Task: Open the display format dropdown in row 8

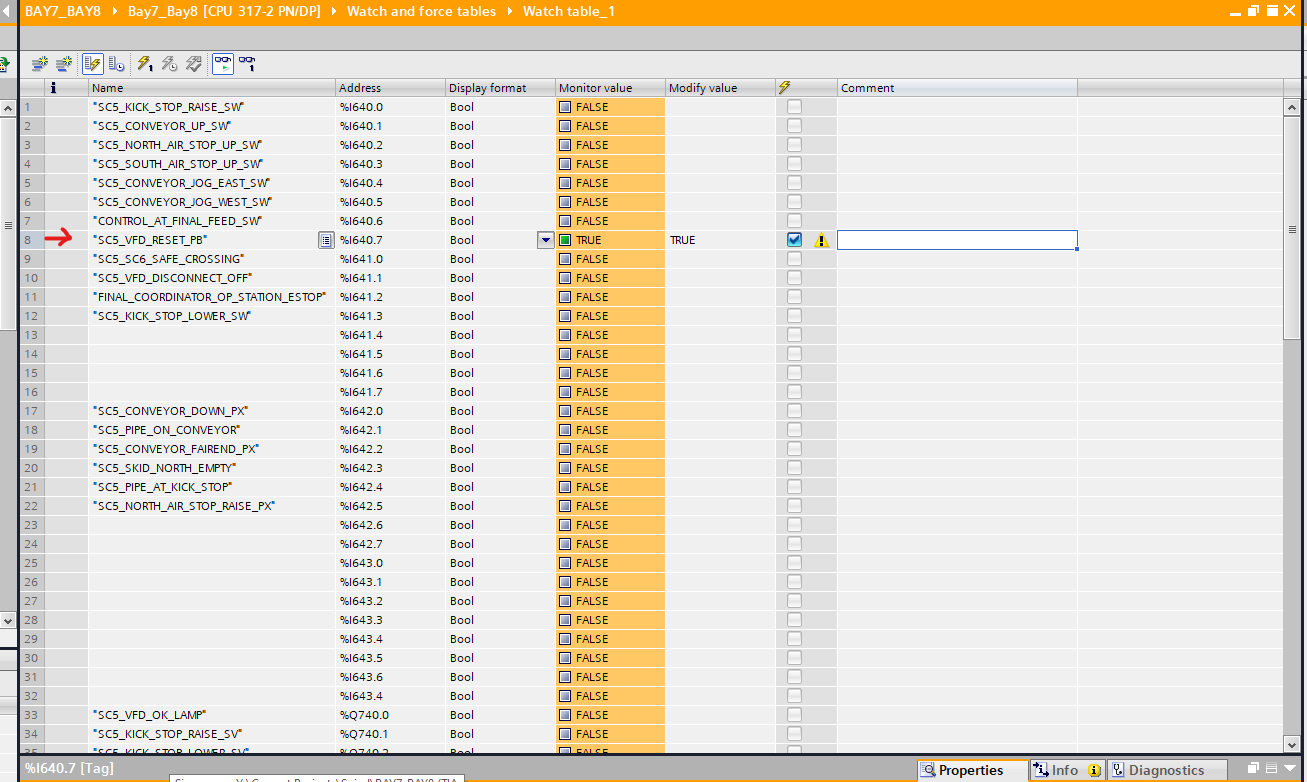Action: pos(545,240)
